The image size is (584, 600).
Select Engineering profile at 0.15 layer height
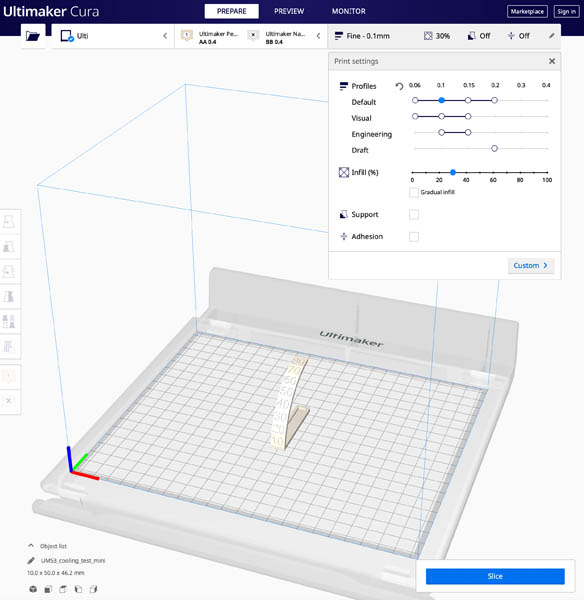click(468, 132)
